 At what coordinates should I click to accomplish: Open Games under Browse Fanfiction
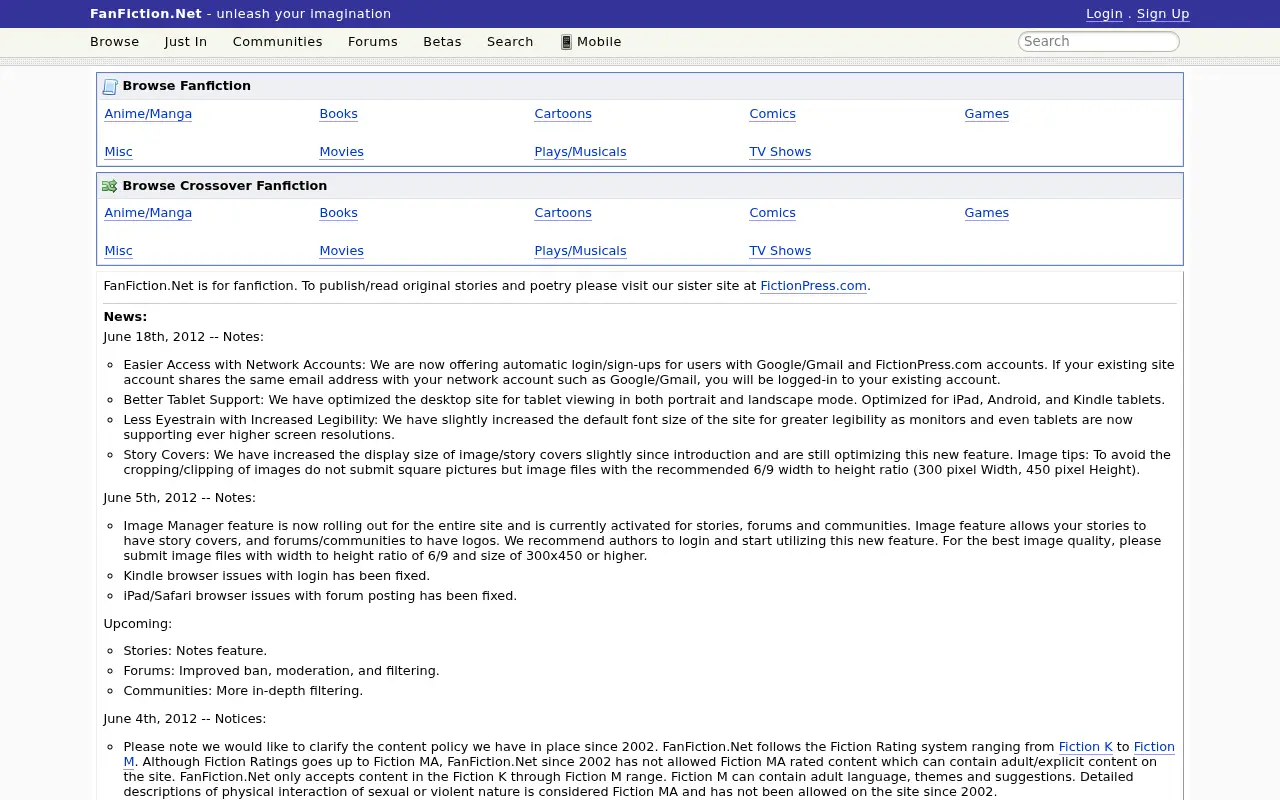tap(987, 114)
